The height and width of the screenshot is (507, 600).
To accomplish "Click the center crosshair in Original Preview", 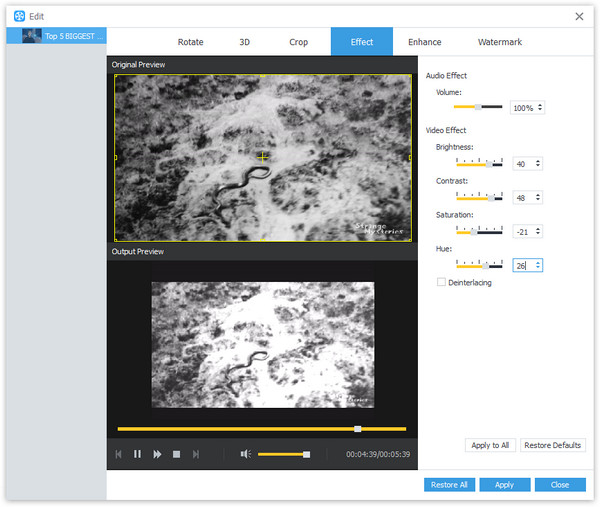I will (x=262, y=157).
